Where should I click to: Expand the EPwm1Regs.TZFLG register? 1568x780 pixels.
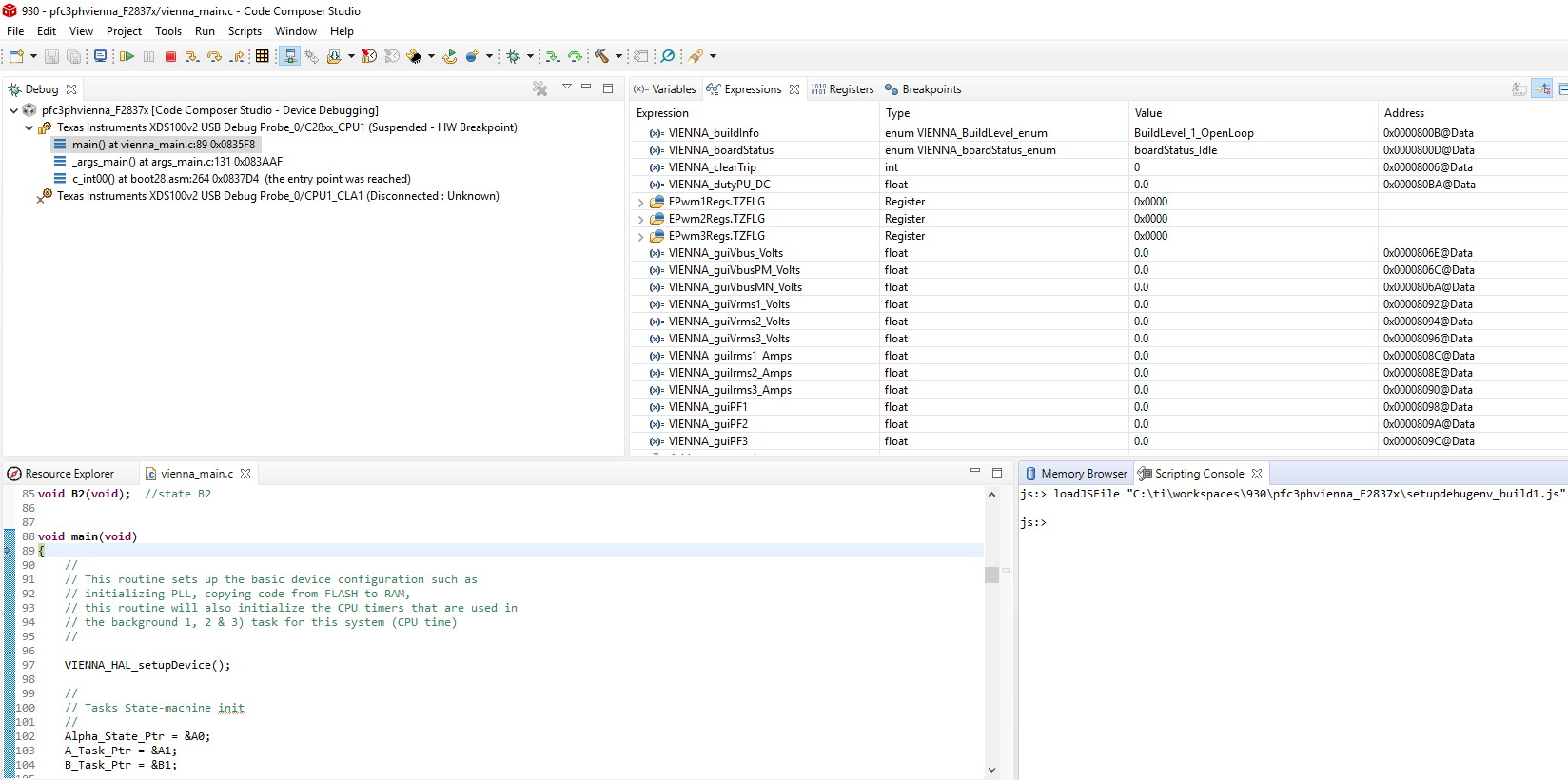click(x=641, y=203)
